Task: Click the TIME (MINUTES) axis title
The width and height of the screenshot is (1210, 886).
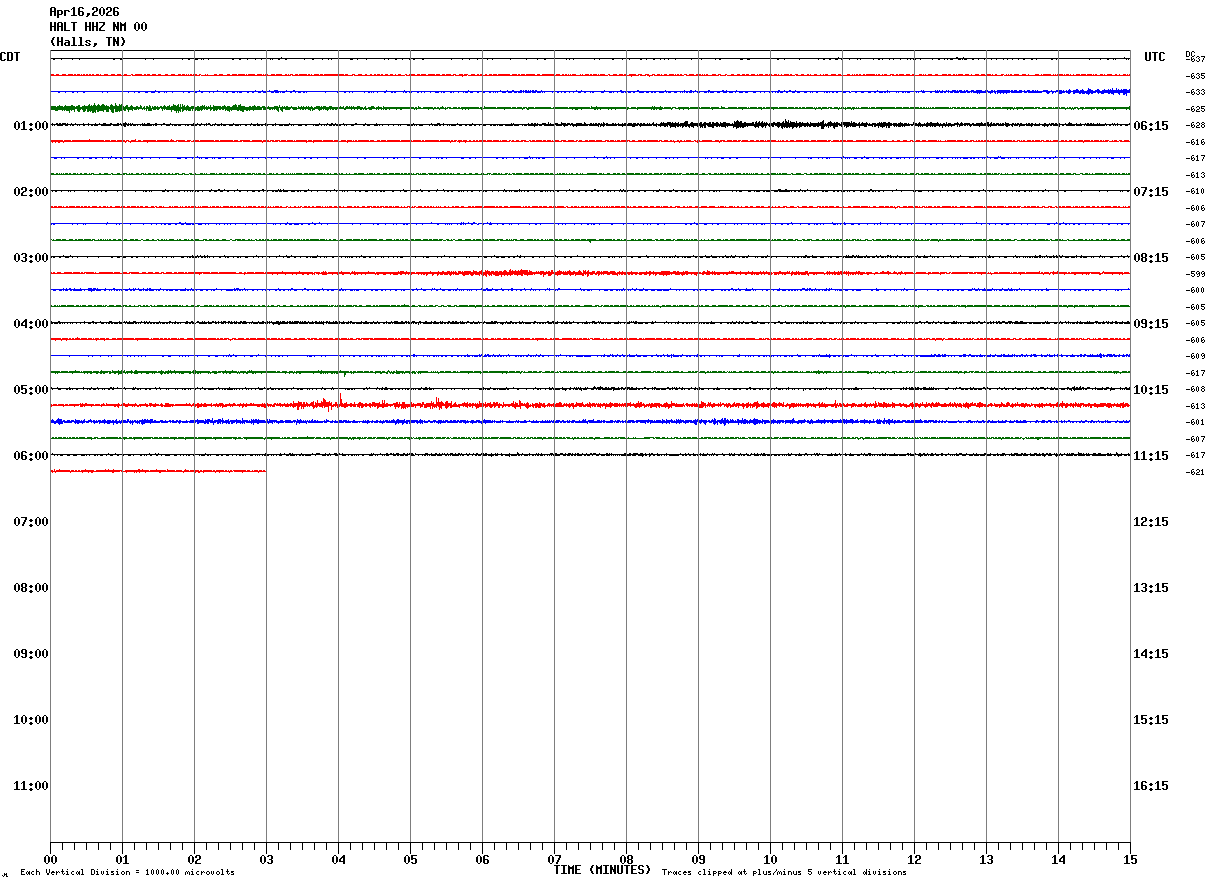Action: [602, 870]
